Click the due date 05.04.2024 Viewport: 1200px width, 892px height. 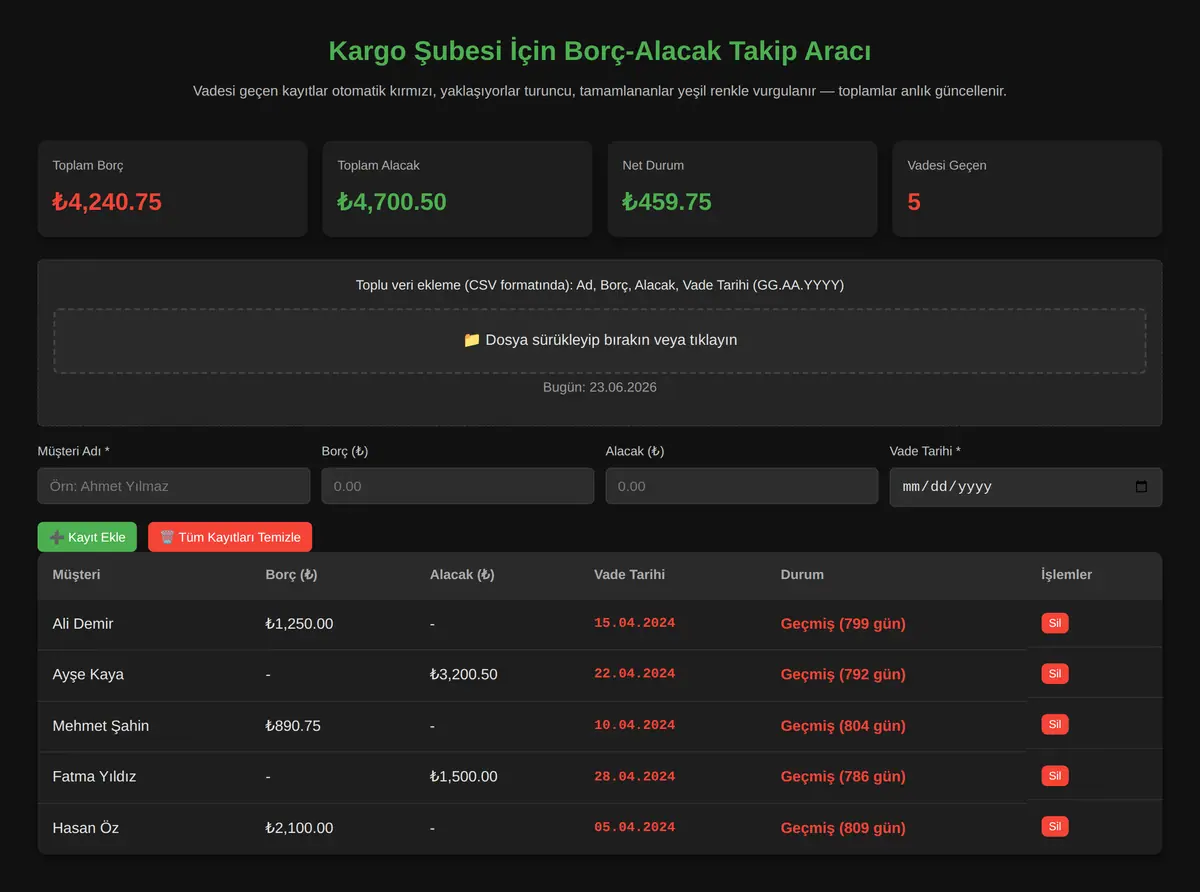[635, 827]
